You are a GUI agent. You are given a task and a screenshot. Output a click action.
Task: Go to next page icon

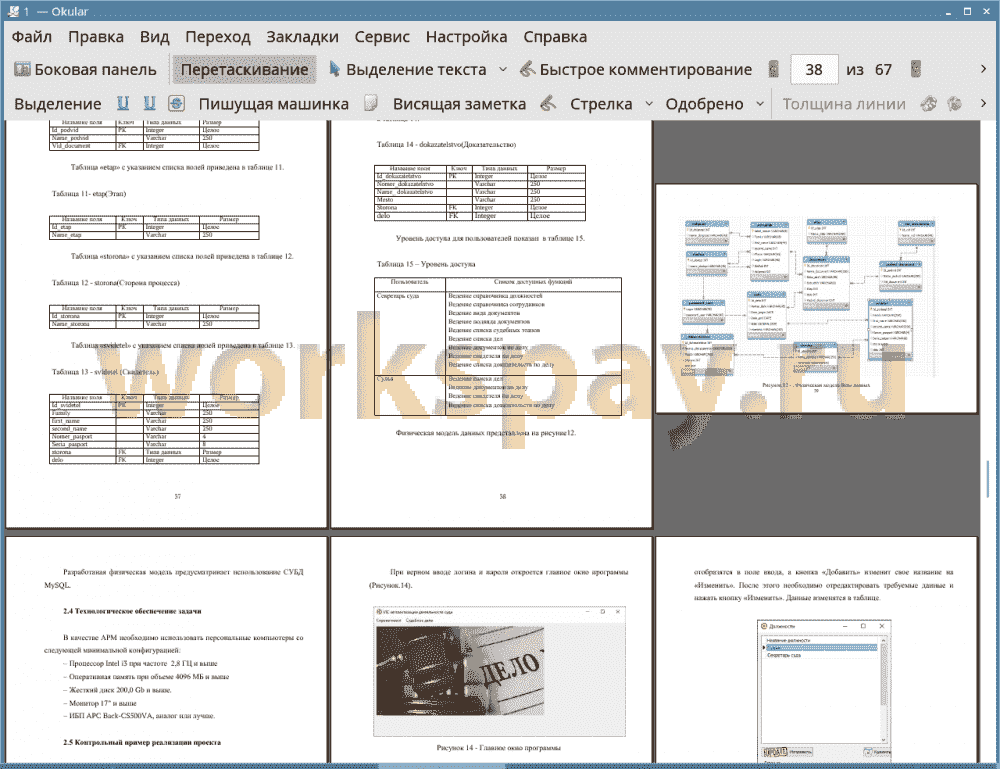(x=916, y=69)
